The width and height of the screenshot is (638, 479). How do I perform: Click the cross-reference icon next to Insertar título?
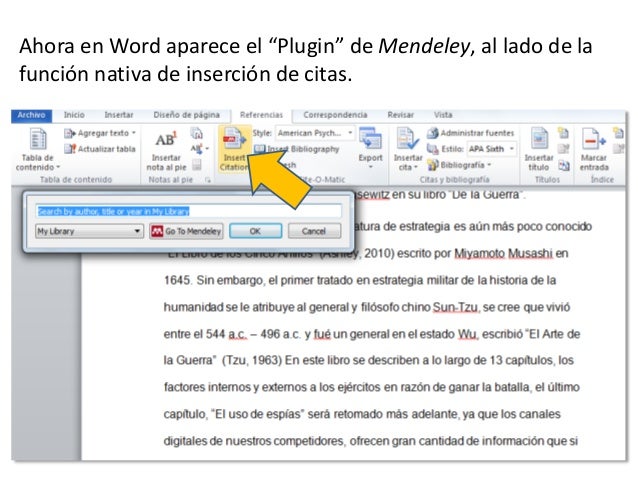pos(563,165)
